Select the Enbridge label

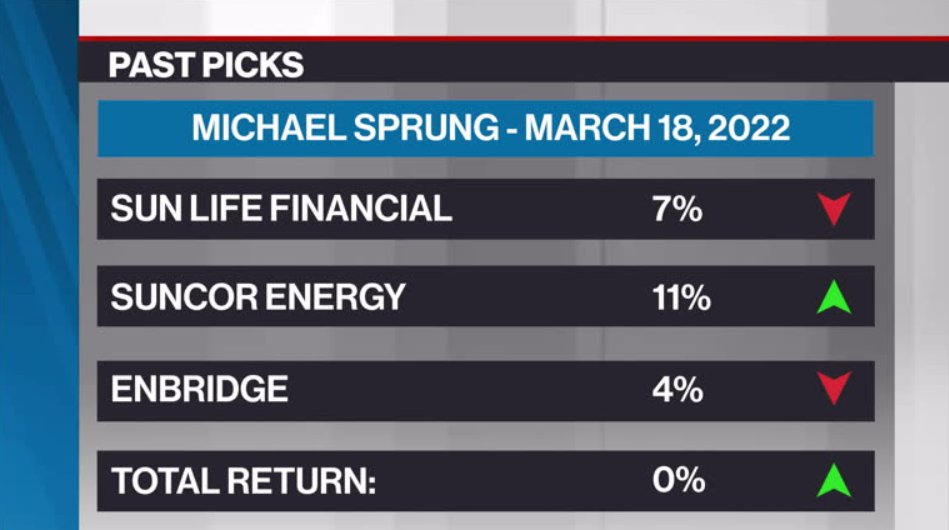[x=199, y=388]
